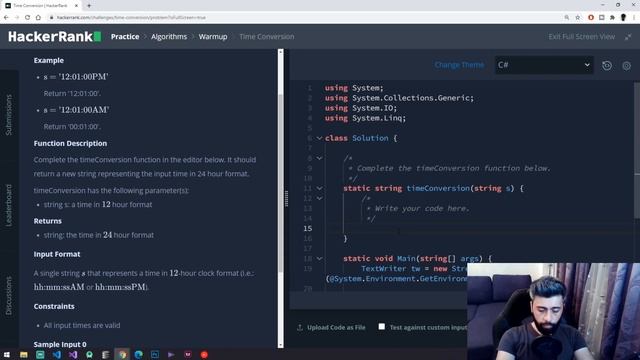
Task: Open the red recorder app in taskbar
Action: 204,355
